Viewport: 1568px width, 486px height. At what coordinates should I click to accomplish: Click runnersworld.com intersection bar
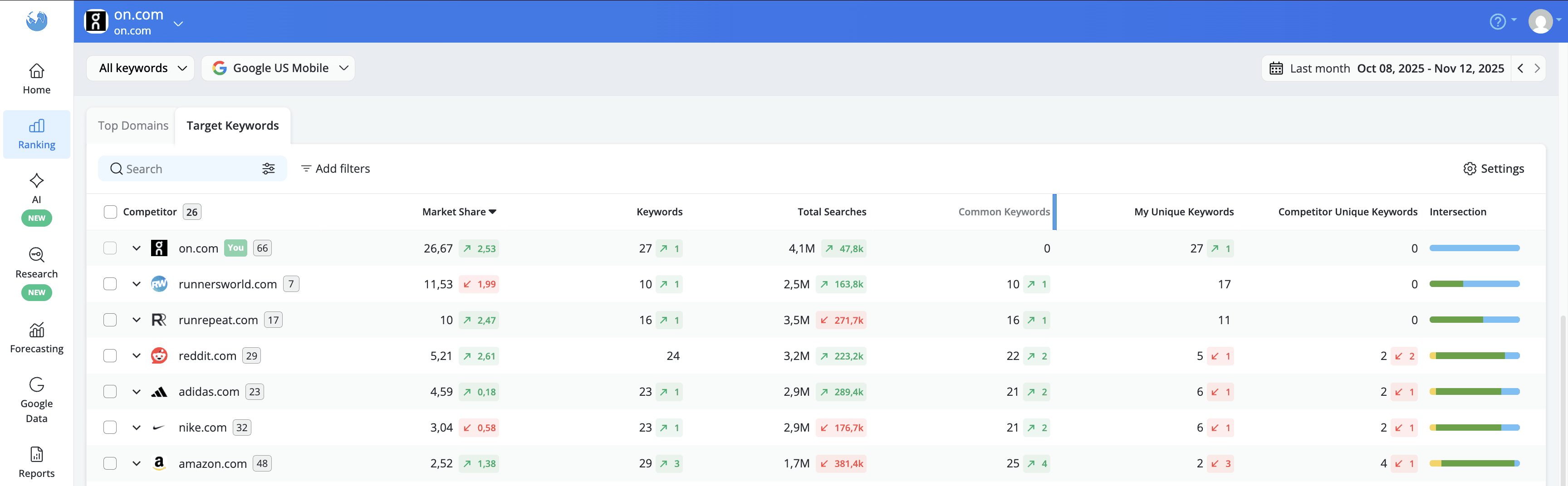[1474, 284]
